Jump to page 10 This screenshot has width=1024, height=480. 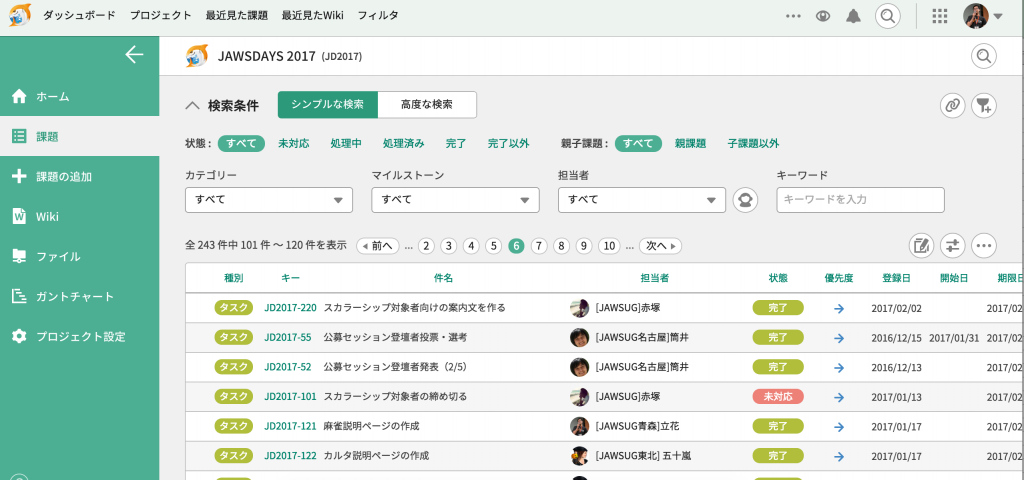609,246
